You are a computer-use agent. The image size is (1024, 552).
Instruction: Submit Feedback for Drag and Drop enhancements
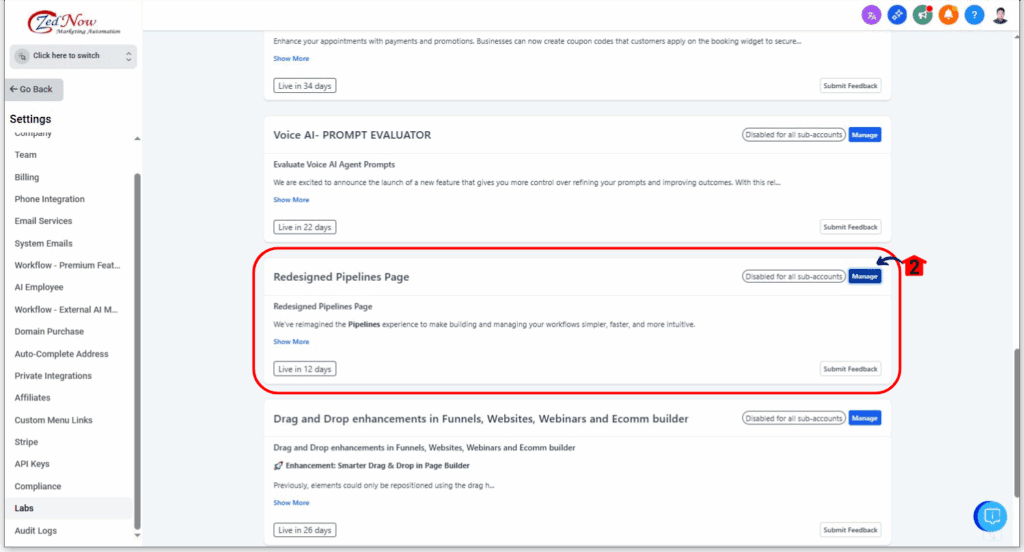click(x=850, y=530)
